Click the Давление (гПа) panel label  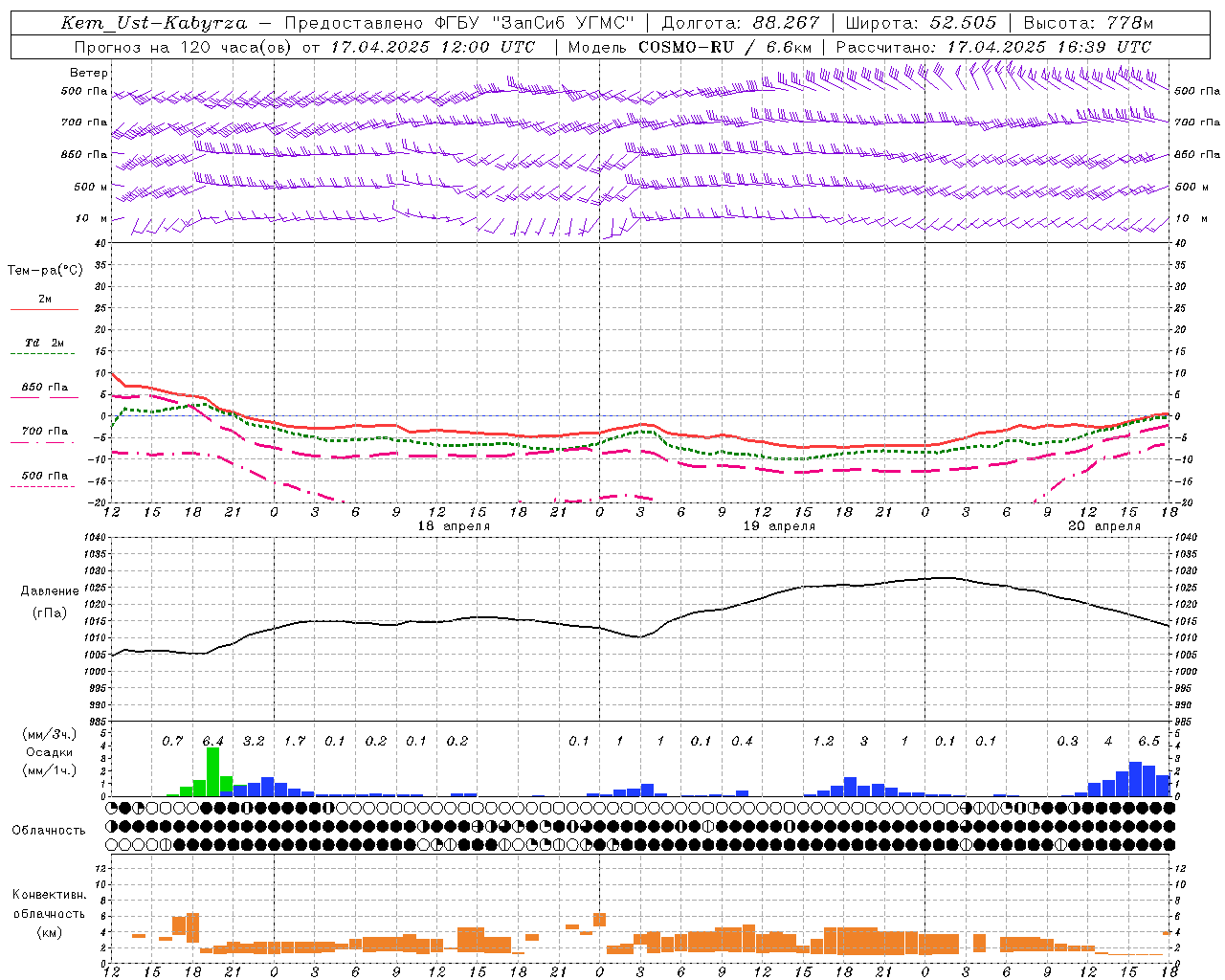[x=48, y=602]
